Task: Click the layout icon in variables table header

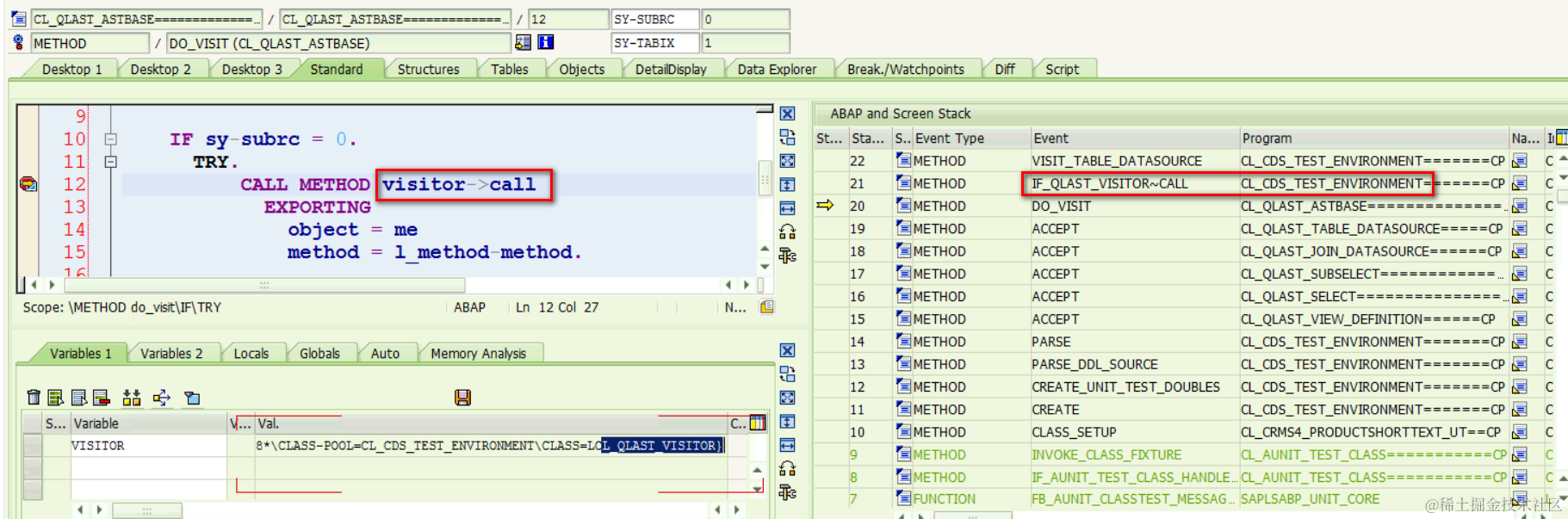Action: click(758, 423)
